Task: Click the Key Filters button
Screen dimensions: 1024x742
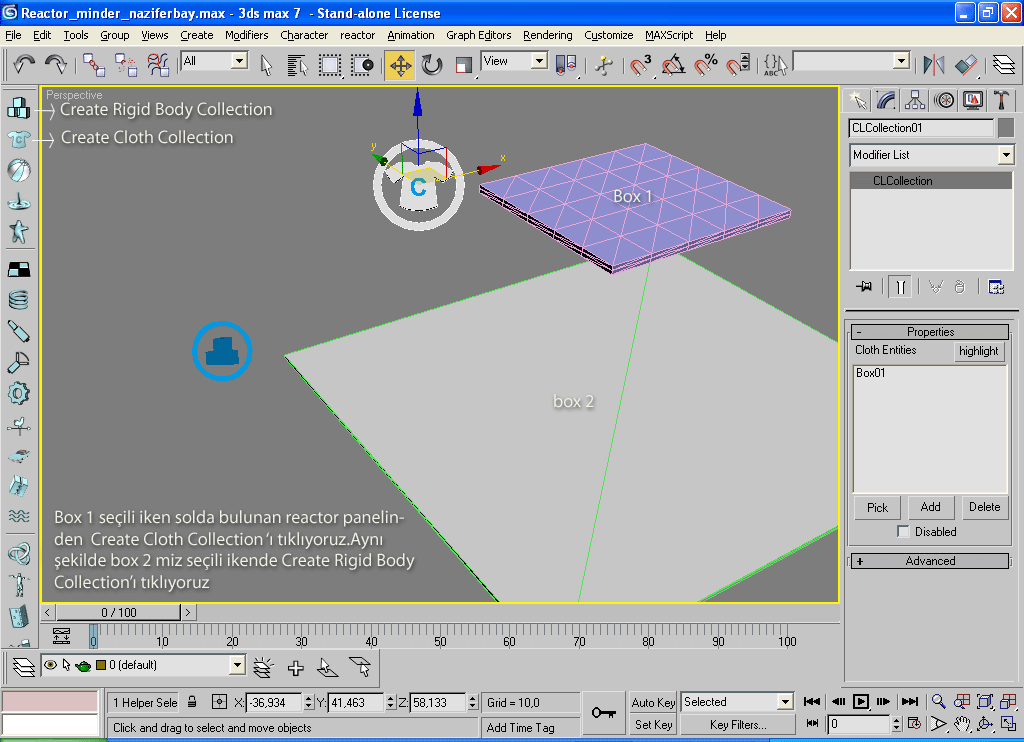Action: (x=737, y=724)
